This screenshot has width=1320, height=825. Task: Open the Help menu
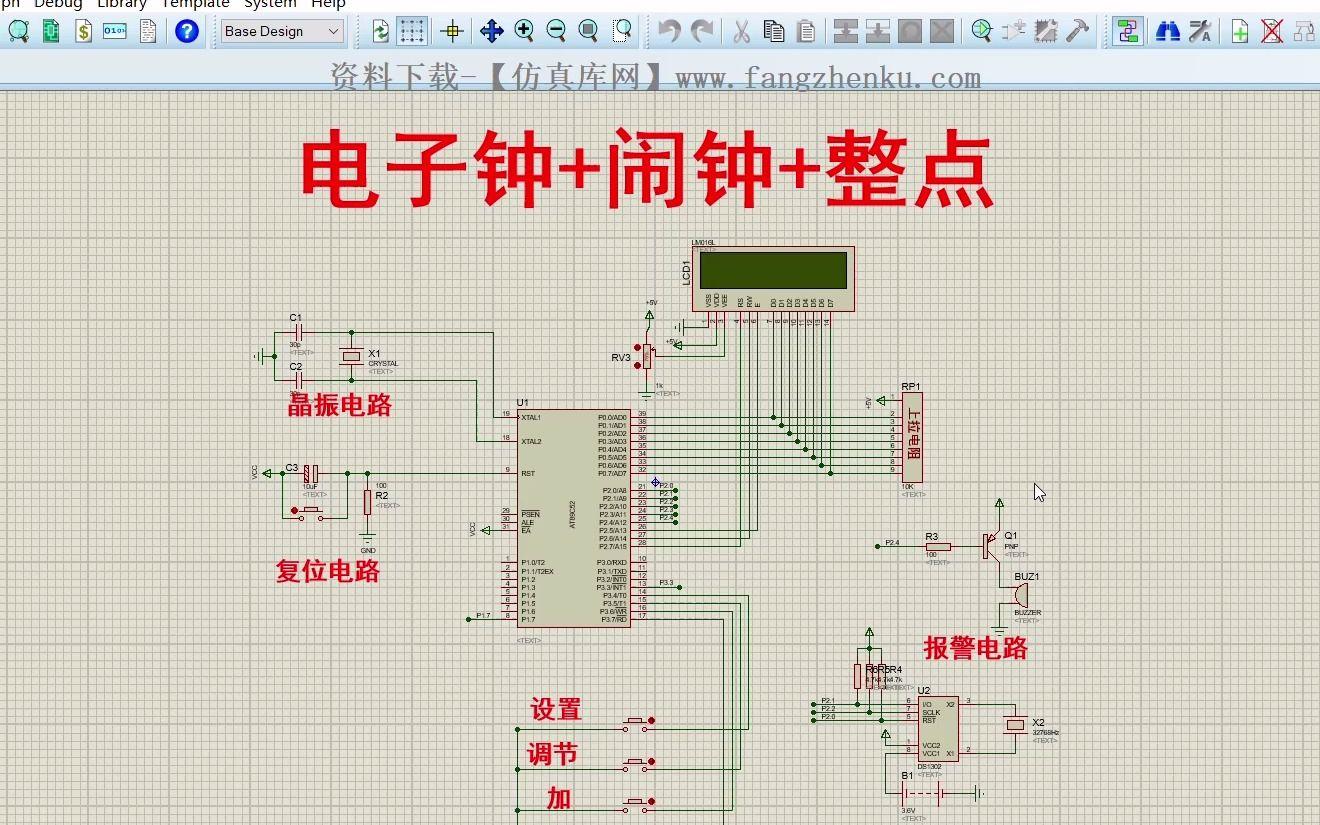pyautogui.click(x=328, y=4)
